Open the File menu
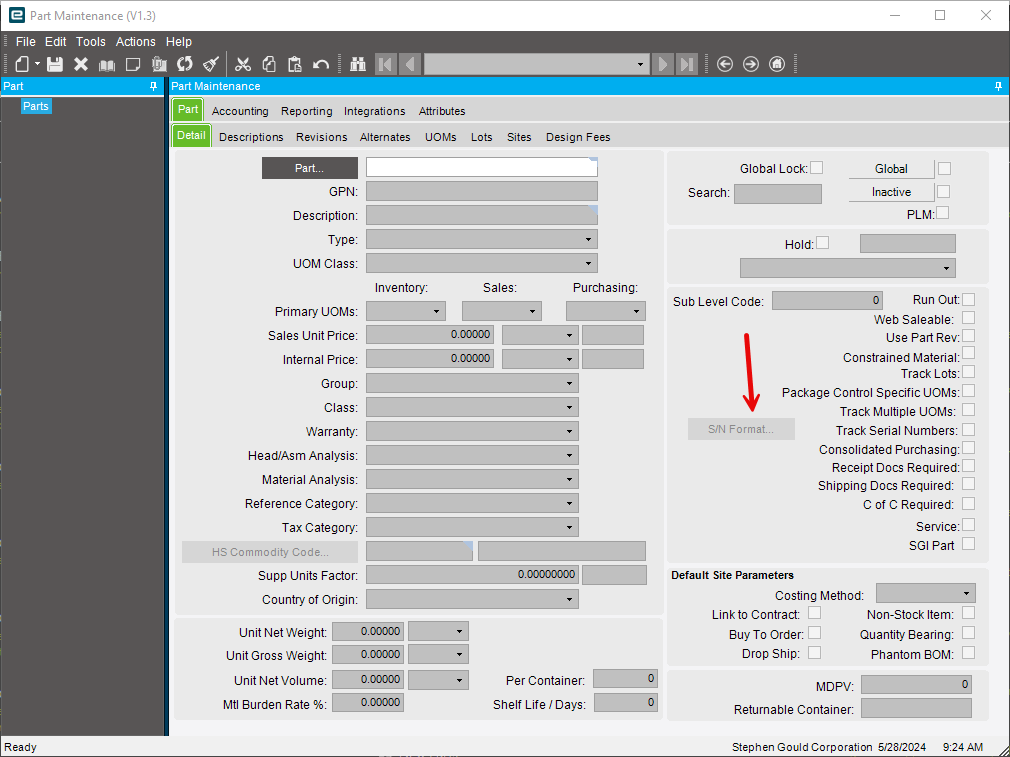 [x=25, y=41]
